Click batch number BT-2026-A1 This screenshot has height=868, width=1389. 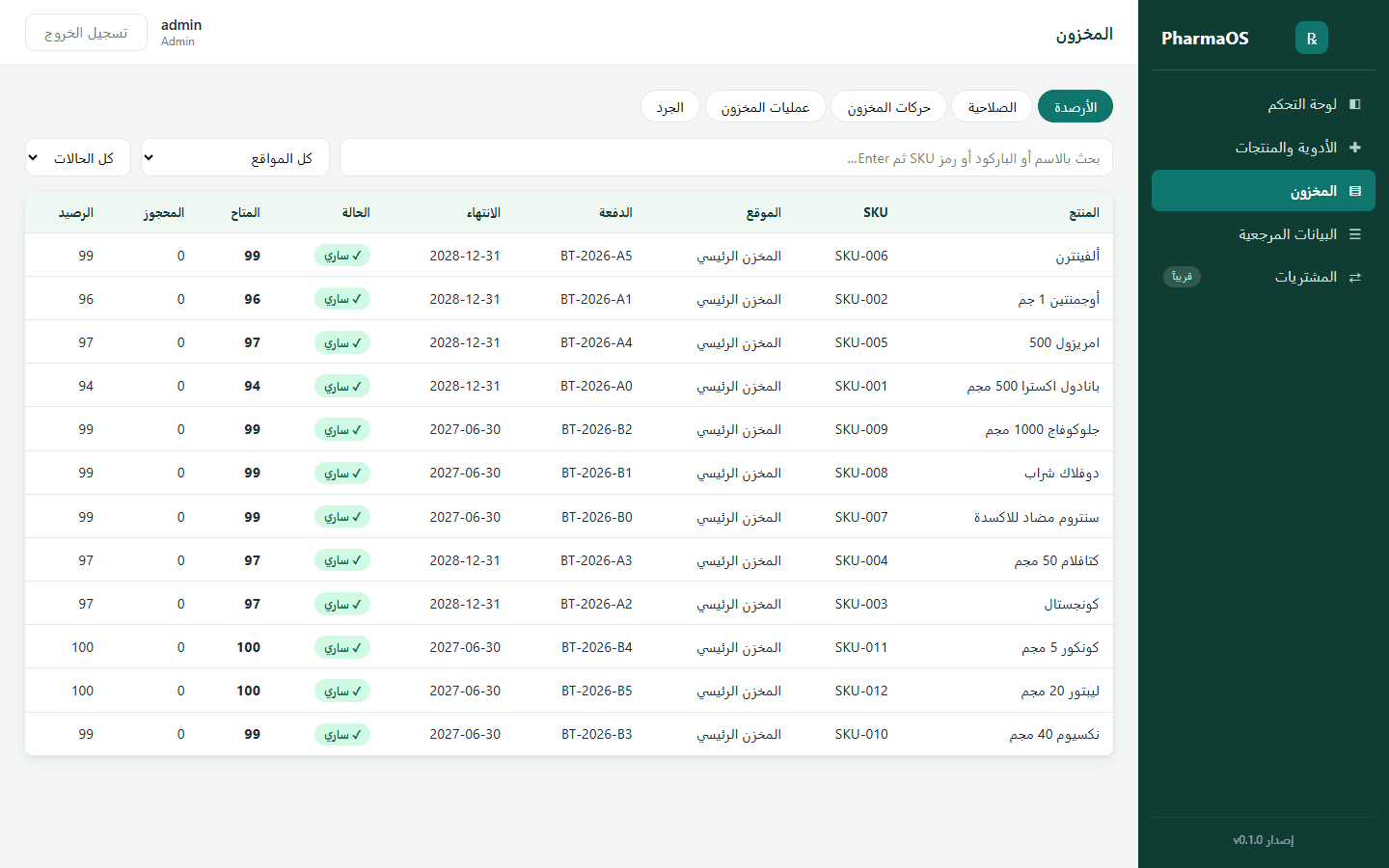pyautogui.click(x=596, y=300)
